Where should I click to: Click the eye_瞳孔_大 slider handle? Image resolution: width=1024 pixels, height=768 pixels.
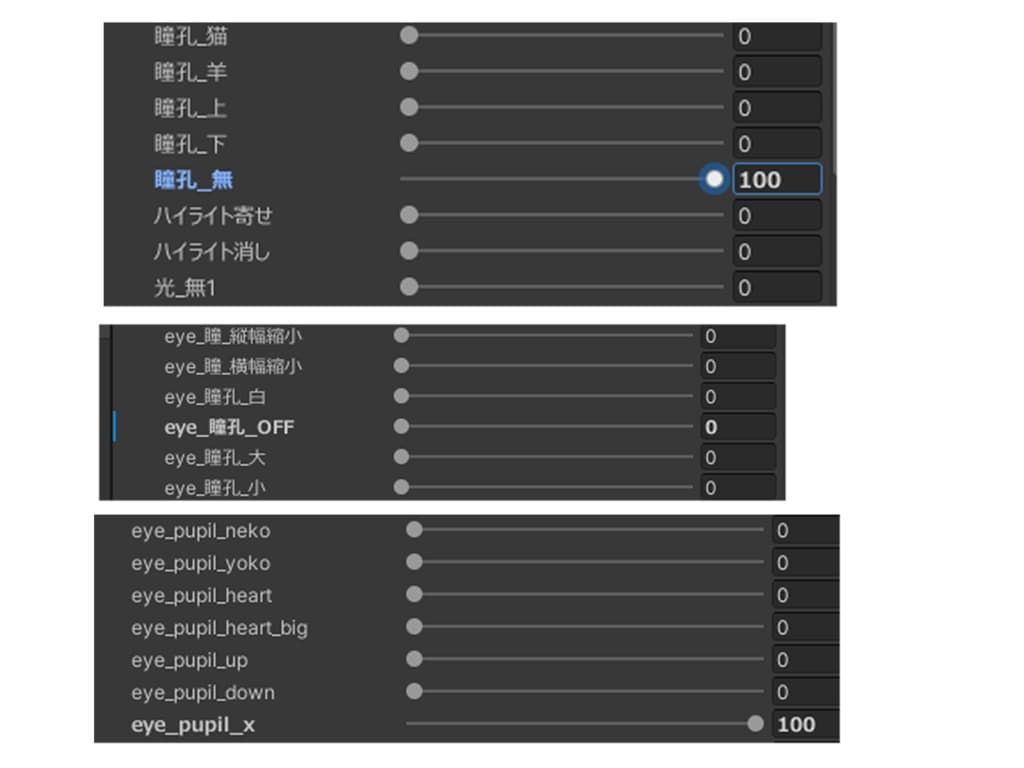(x=401, y=458)
